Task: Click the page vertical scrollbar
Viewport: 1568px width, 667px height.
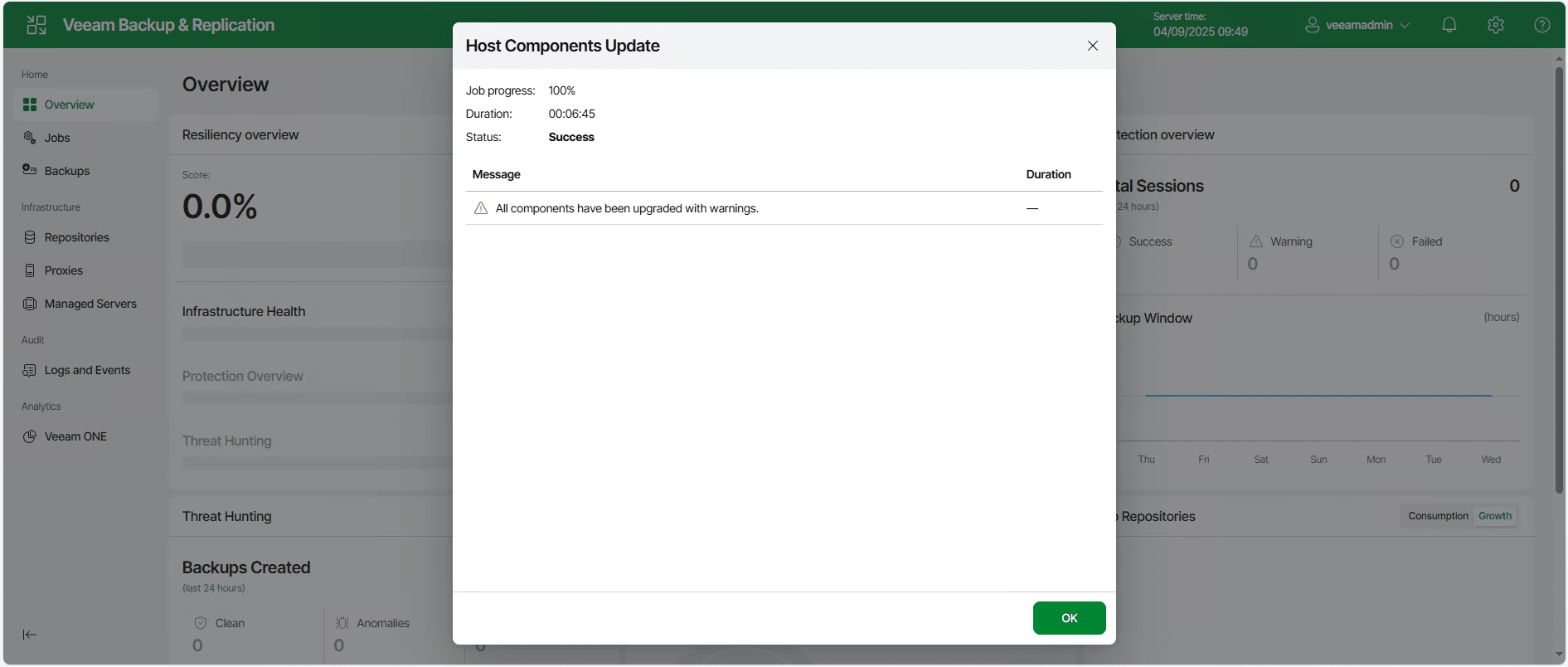Action: tap(1559, 282)
